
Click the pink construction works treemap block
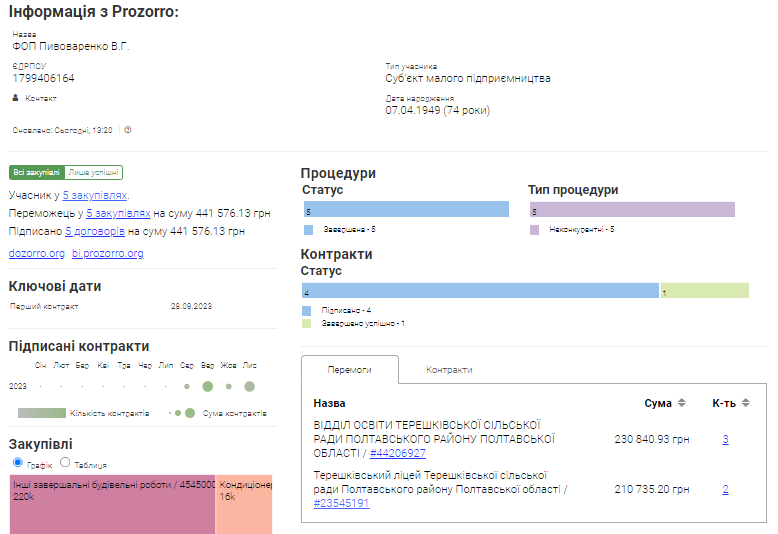[x=112, y=505]
